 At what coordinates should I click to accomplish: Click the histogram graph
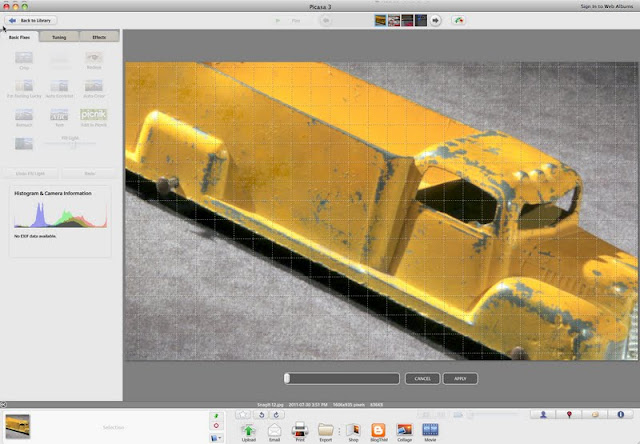coord(60,215)
